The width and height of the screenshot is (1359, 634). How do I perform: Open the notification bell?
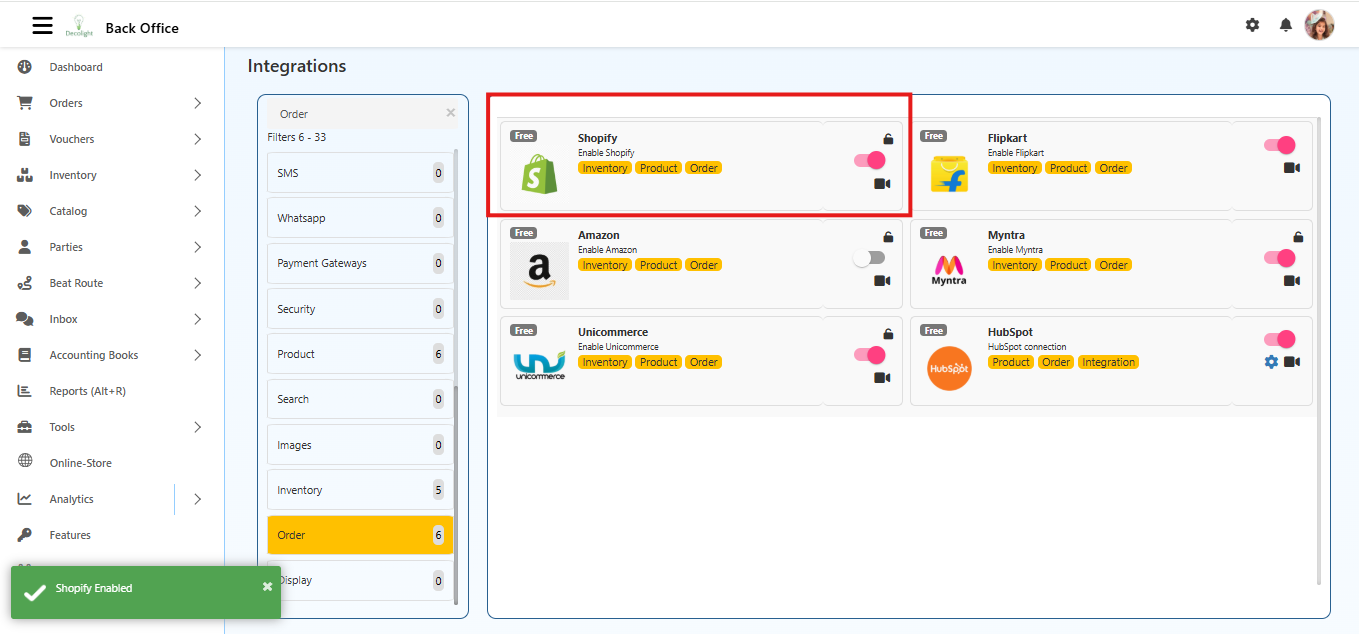click(1285, 25)
